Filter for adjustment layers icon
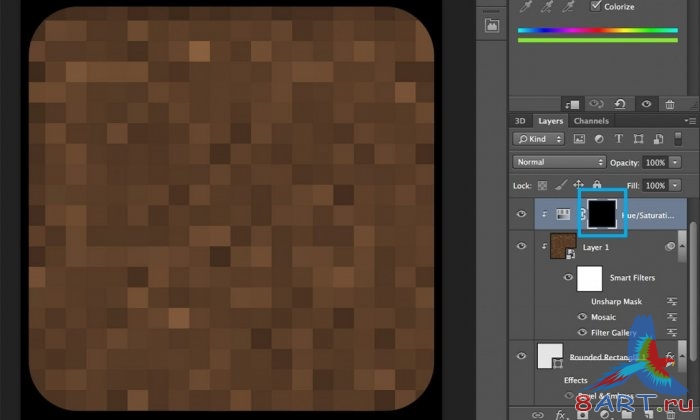This screenshot has height=420, width=700. click(x=599, y=139)
